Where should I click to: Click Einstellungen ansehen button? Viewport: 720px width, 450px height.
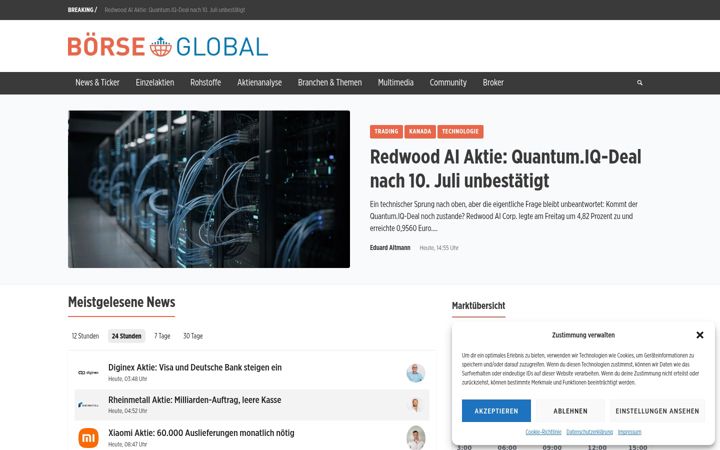tap(657, 411)
